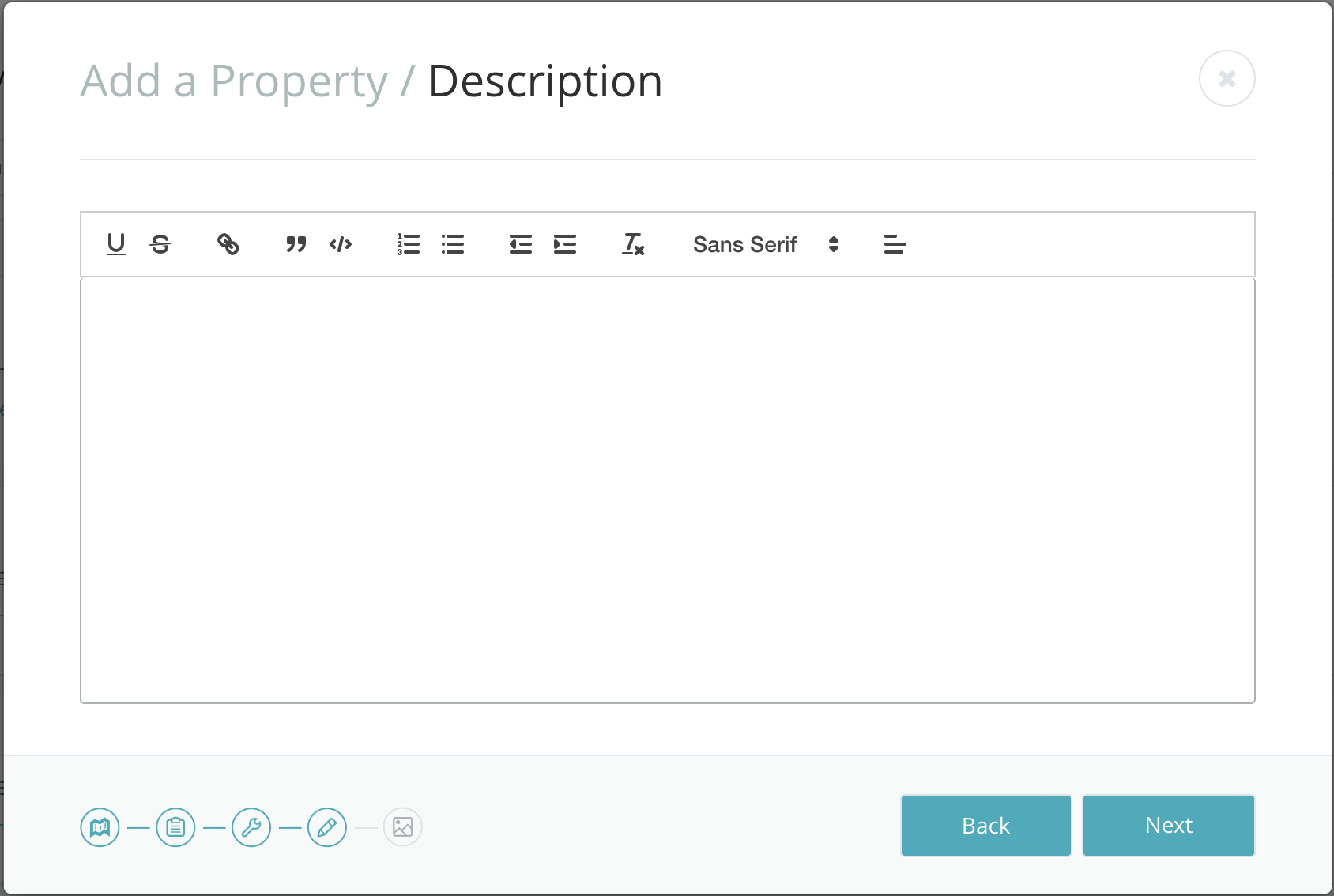Insert a hyperlink using link icon
The image size is (1334, 896).
[228, 244]
